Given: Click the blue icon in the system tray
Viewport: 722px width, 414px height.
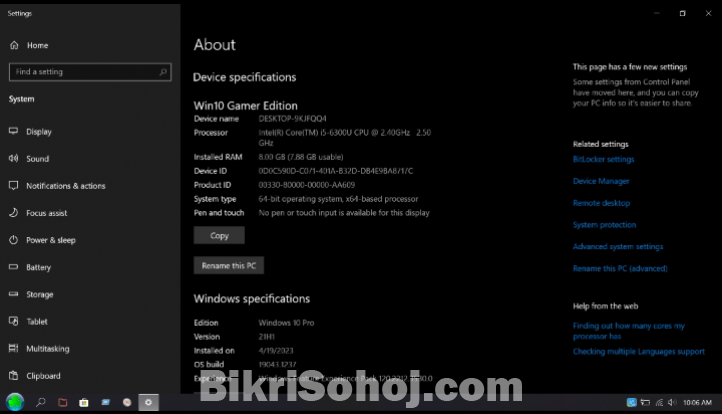Looking at the screenshot, I should tap(631, 402).
